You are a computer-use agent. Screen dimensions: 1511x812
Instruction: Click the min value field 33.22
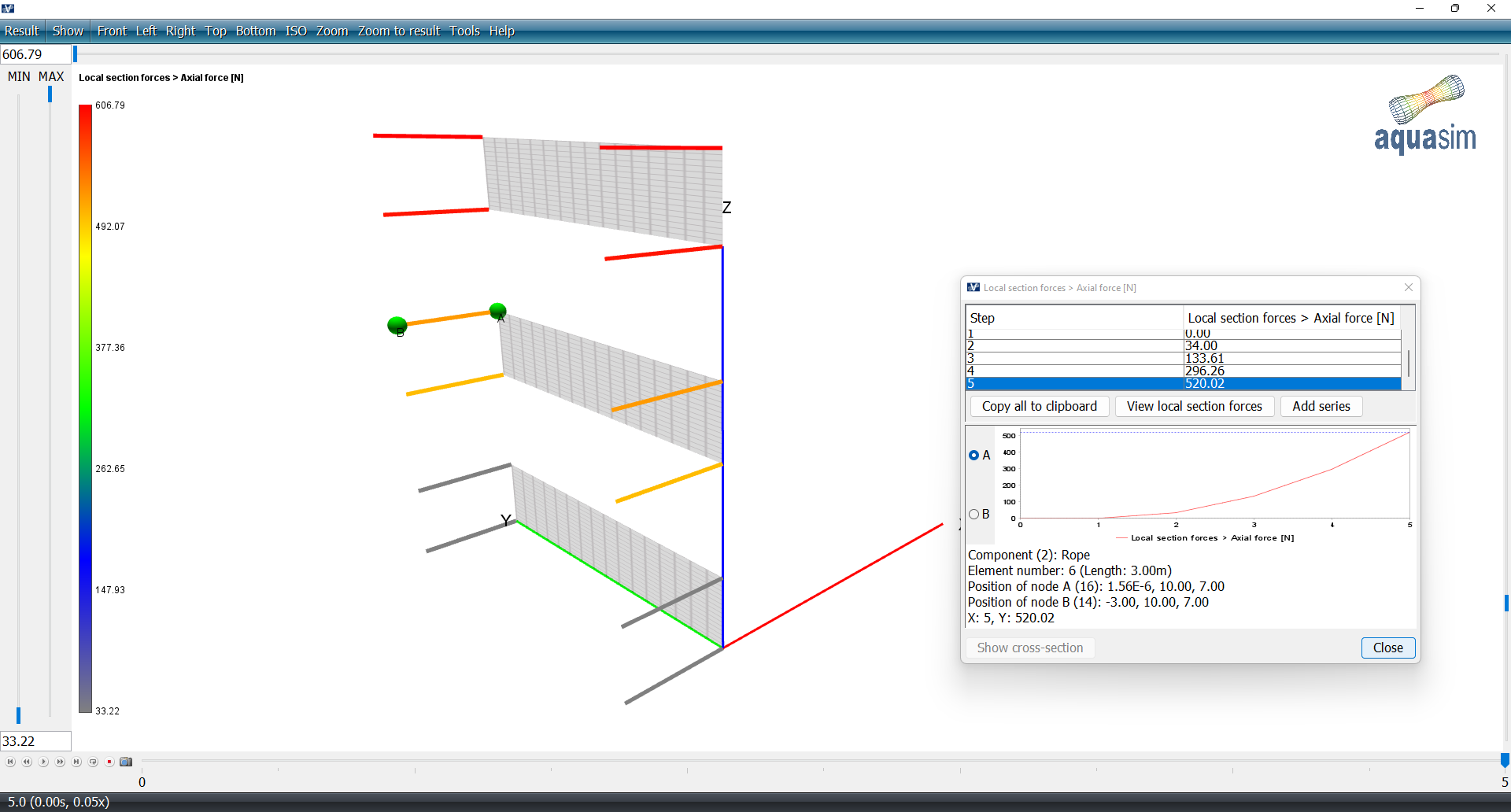click(35, 741)
